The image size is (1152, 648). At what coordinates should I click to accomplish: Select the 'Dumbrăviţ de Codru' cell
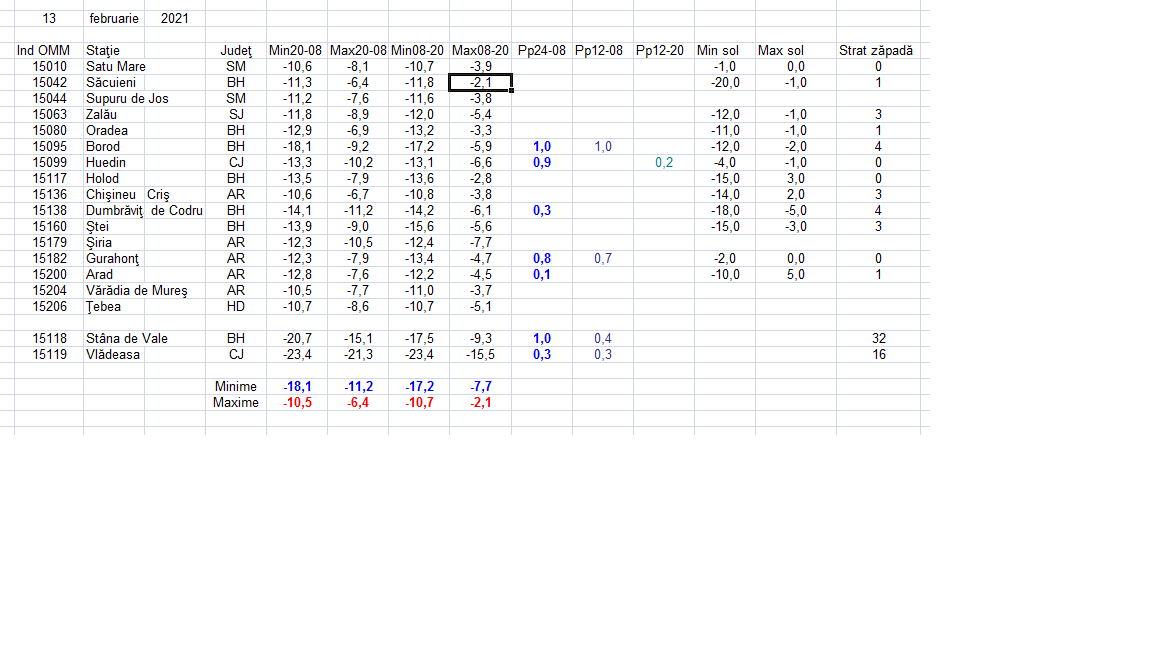144,211
